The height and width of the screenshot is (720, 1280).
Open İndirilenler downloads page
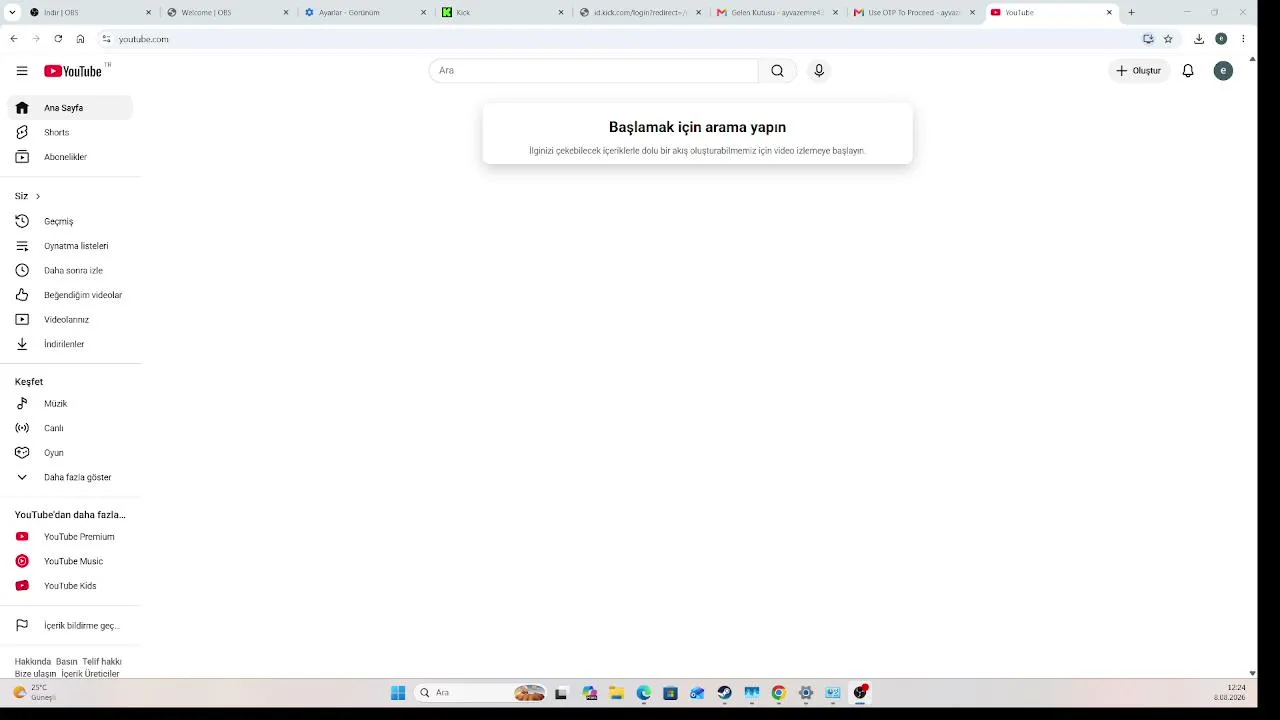(x=70, y=344)
